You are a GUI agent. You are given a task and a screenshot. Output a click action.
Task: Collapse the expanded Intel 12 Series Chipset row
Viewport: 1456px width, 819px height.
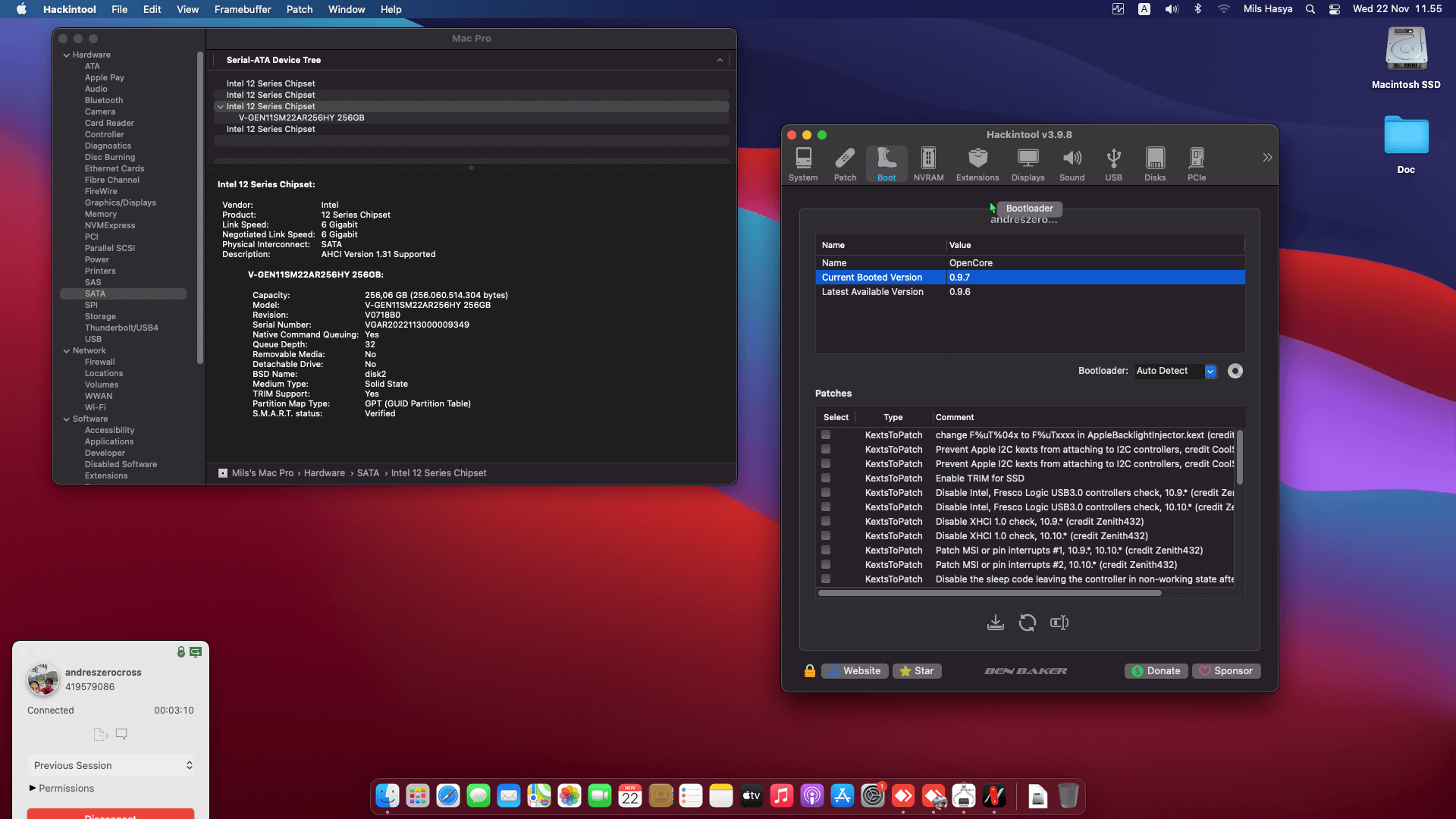pos(221,107)
